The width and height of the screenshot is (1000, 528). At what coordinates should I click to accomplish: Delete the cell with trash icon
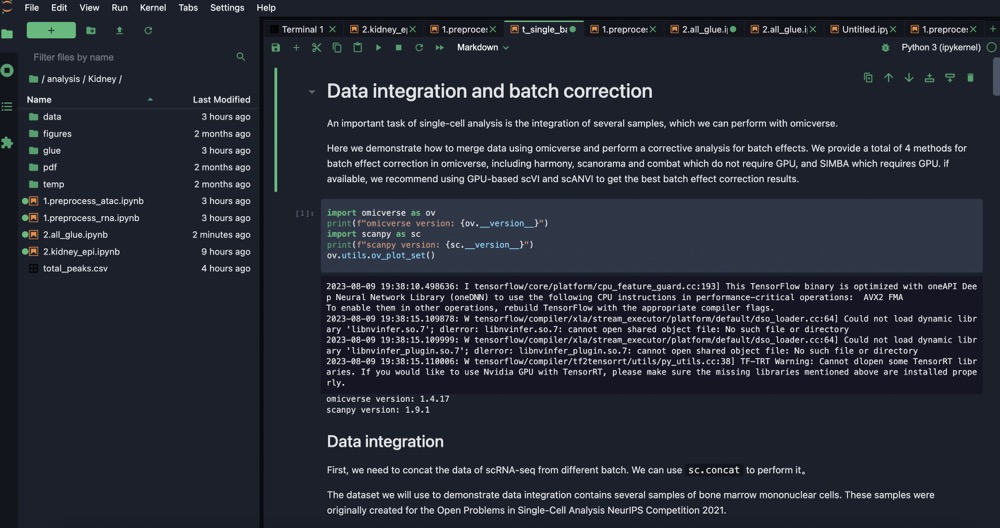coord(971,78)
